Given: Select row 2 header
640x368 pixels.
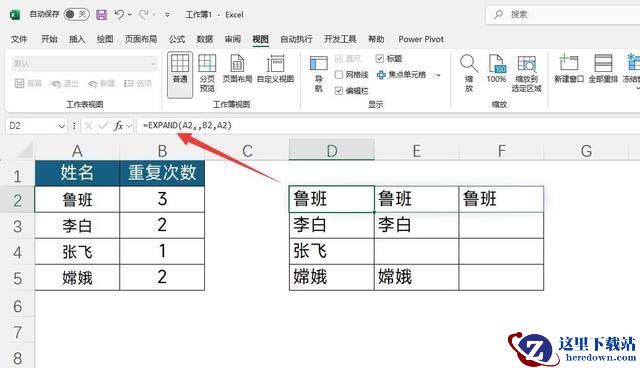Looking at the screenshot, I should click(x=17, y=200).
